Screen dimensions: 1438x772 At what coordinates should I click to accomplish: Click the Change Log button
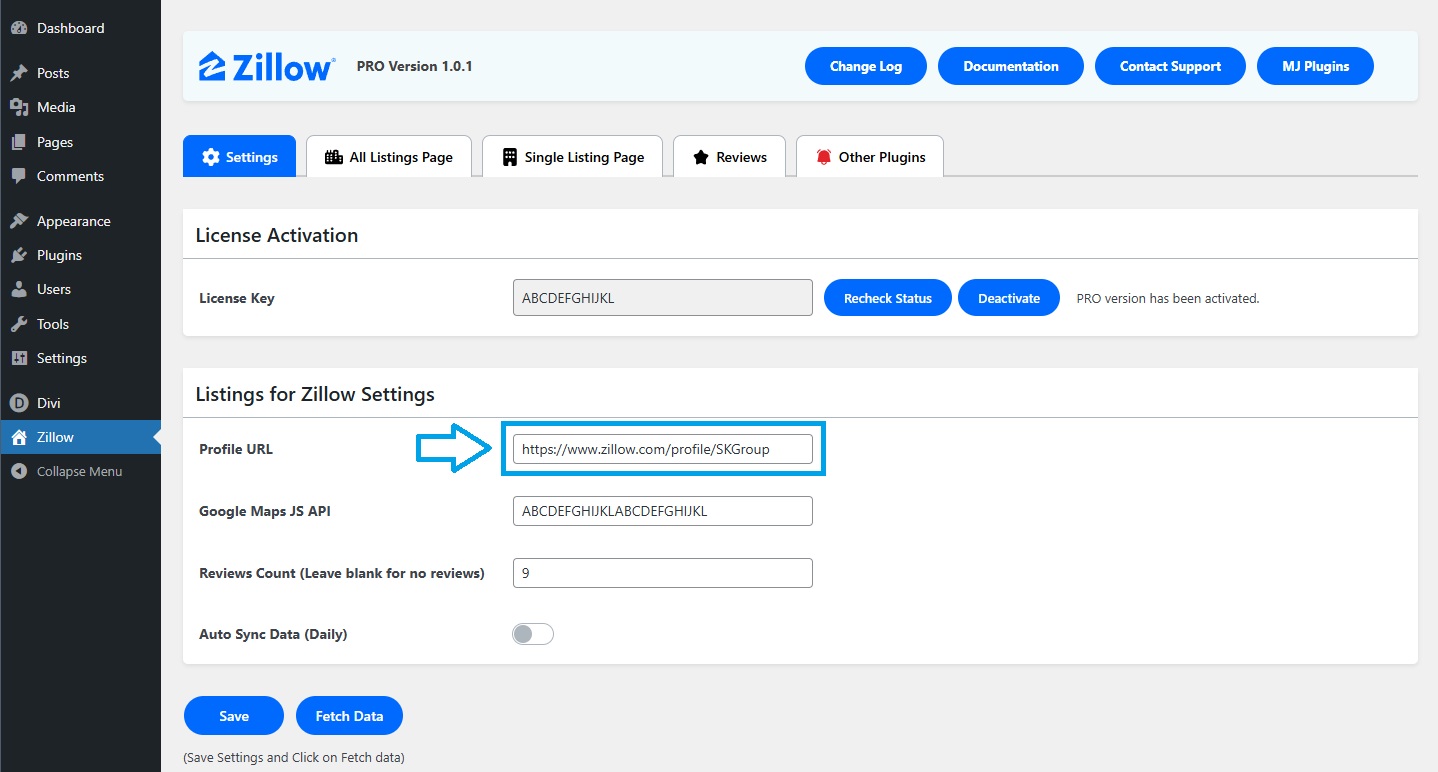(x=866, y=66)
